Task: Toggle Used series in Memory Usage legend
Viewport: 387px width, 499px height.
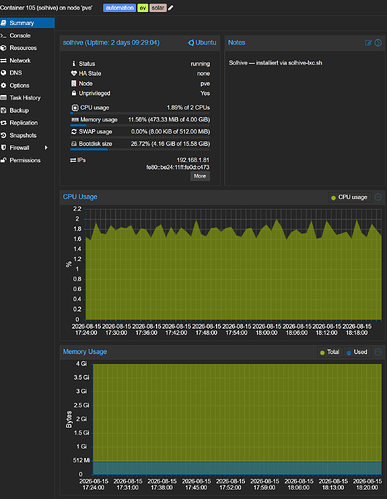Action: [x=357, y=352]
